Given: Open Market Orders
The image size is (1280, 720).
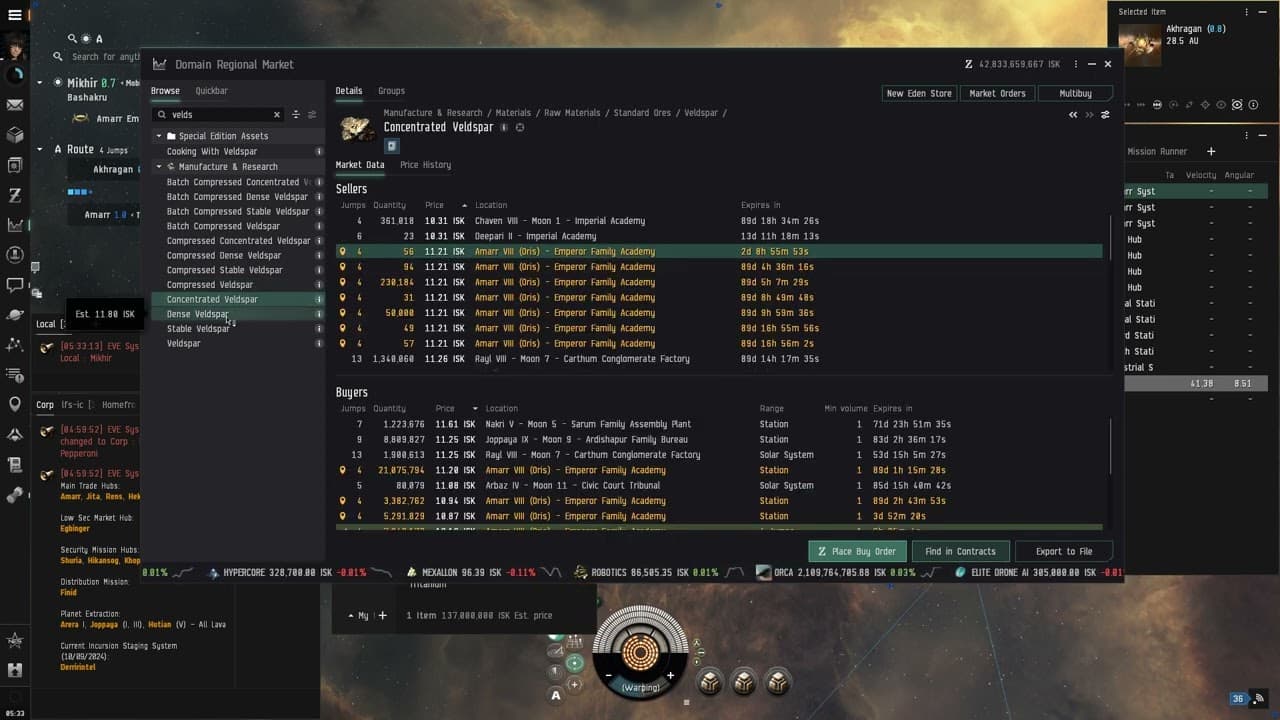Looking at the screenshot, I should coord(997,94).
